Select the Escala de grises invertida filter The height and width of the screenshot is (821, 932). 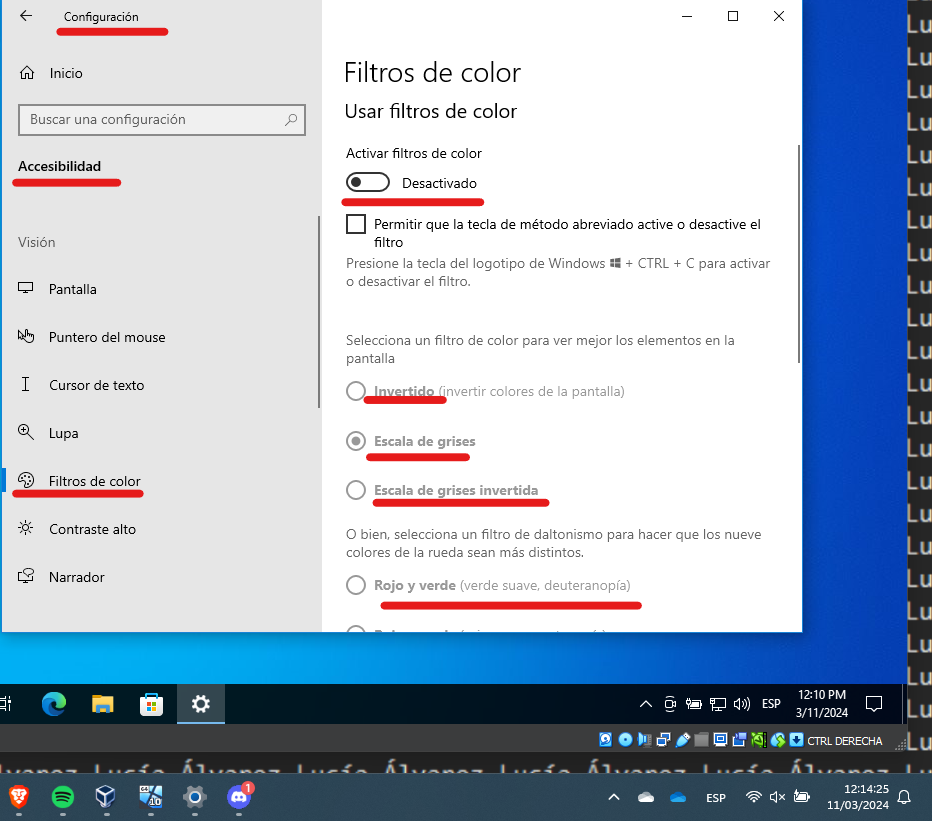(x=355, y=490)
